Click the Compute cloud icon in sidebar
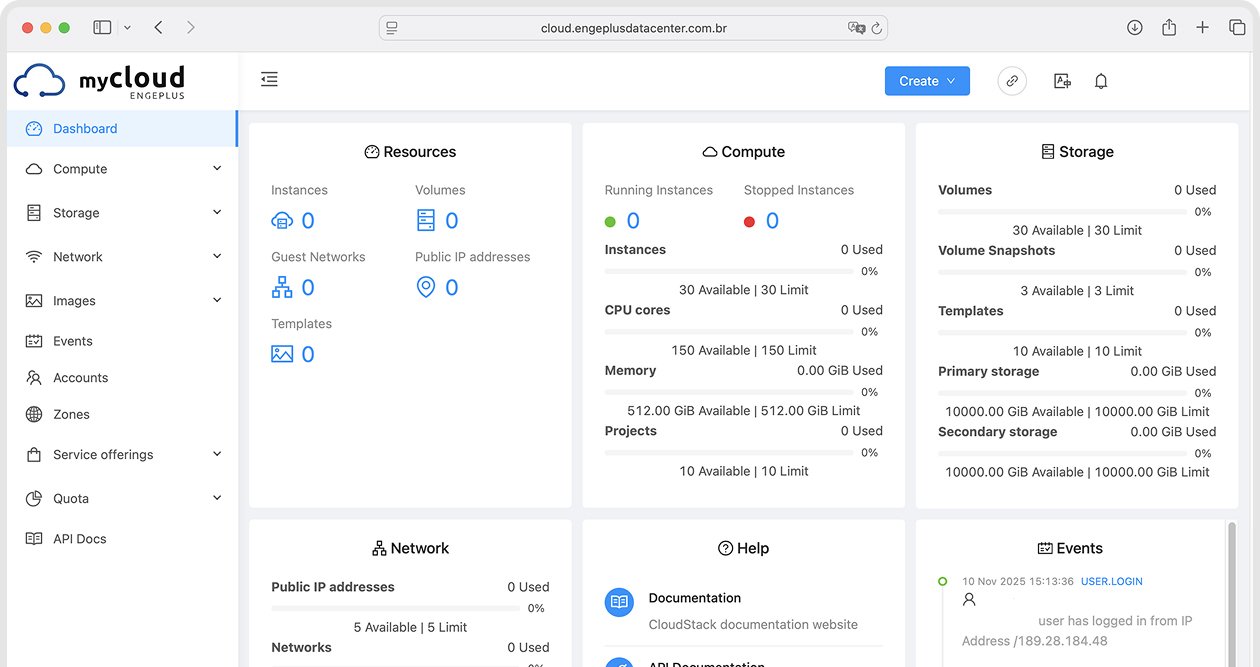The image size is (1260, 667). tap(34, 169)
